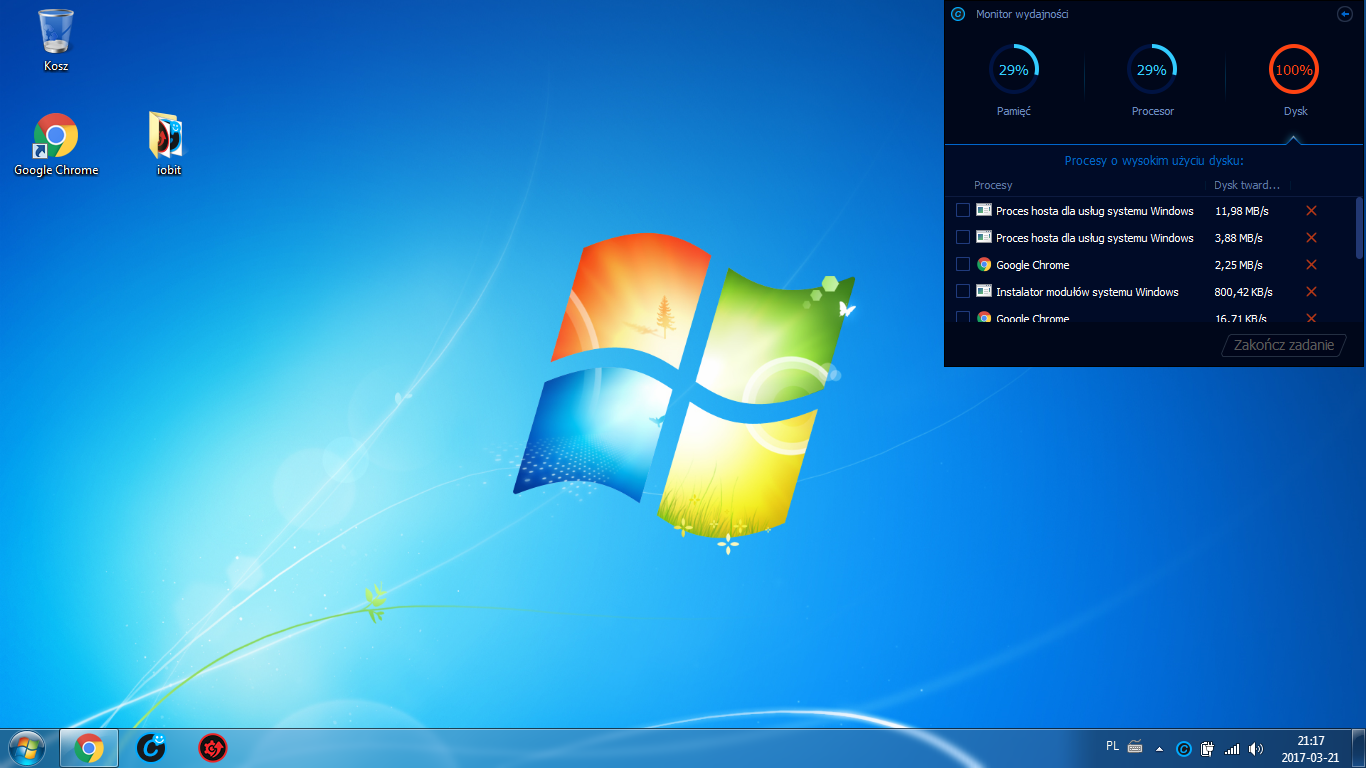Click the 11,98 MB/s disk value

tap(1241, 211)
